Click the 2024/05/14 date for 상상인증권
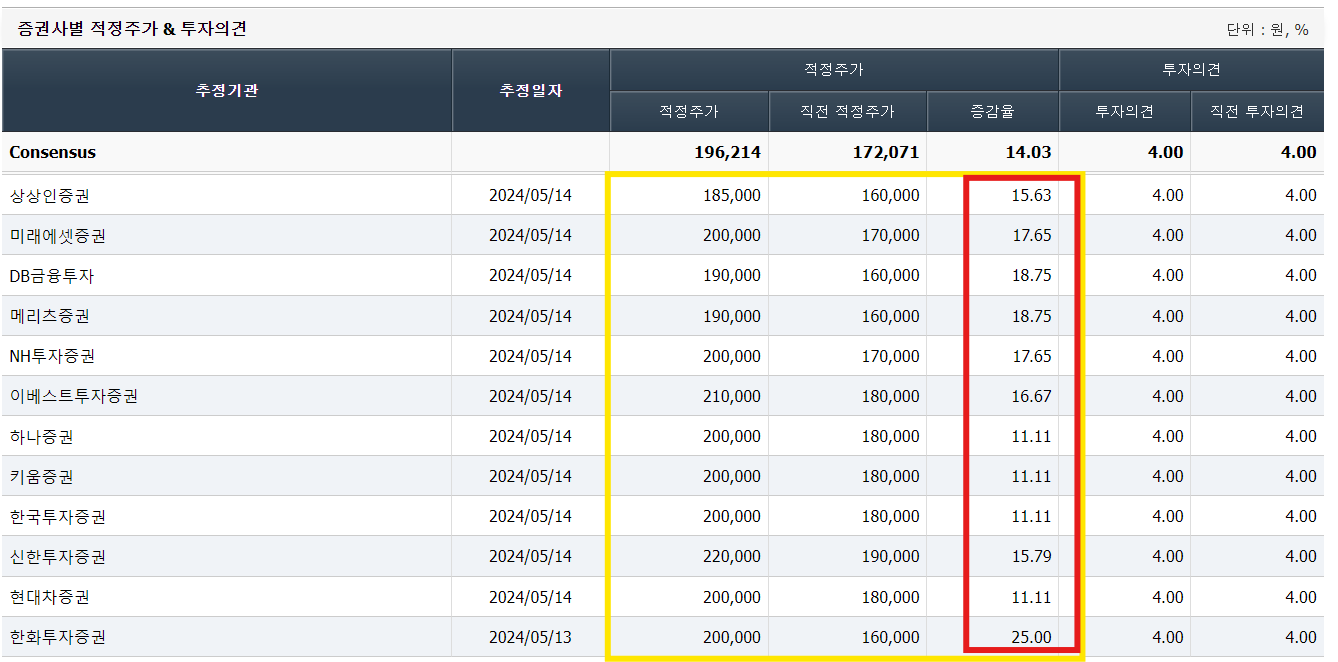Image resolution: width=1338 pixels, height=662 pixels. tap(530, 196)
